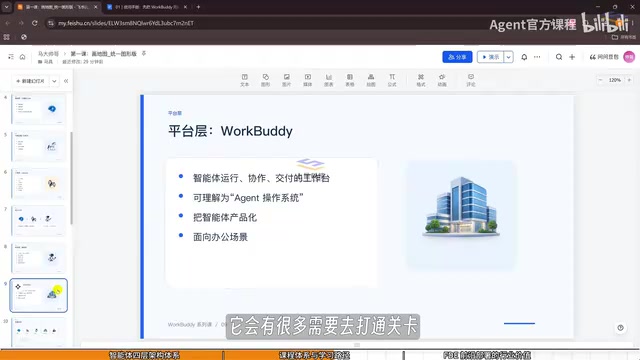Open the notifications bell
Screen dimensions: 640x360
tap(524, 57)
